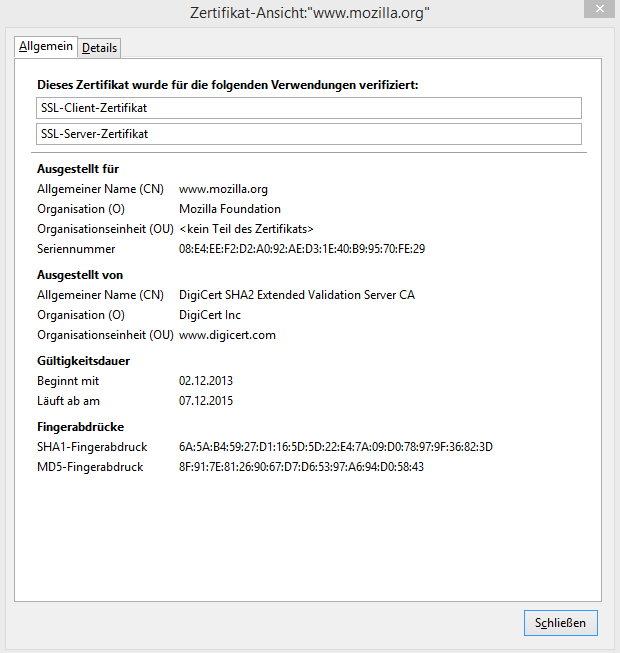
Task: Click the MD5 fingerprint value 8F:91:7E...
Action: pyautogui.click(x=301, y=467)
